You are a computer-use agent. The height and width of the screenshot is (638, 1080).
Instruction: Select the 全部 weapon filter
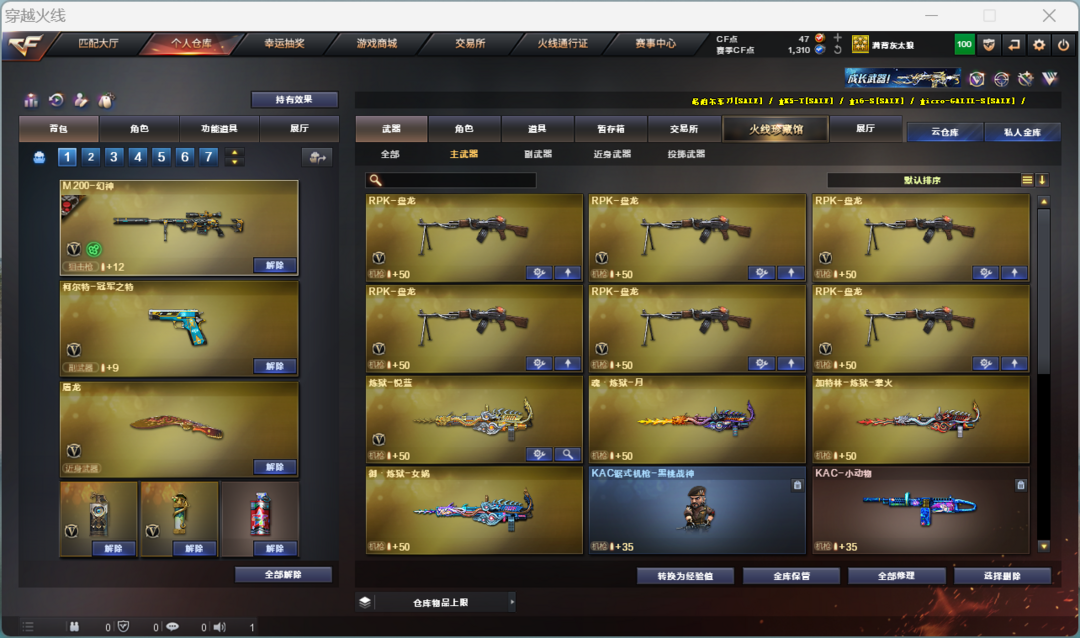pyautogui.click(x=390, y=154)
